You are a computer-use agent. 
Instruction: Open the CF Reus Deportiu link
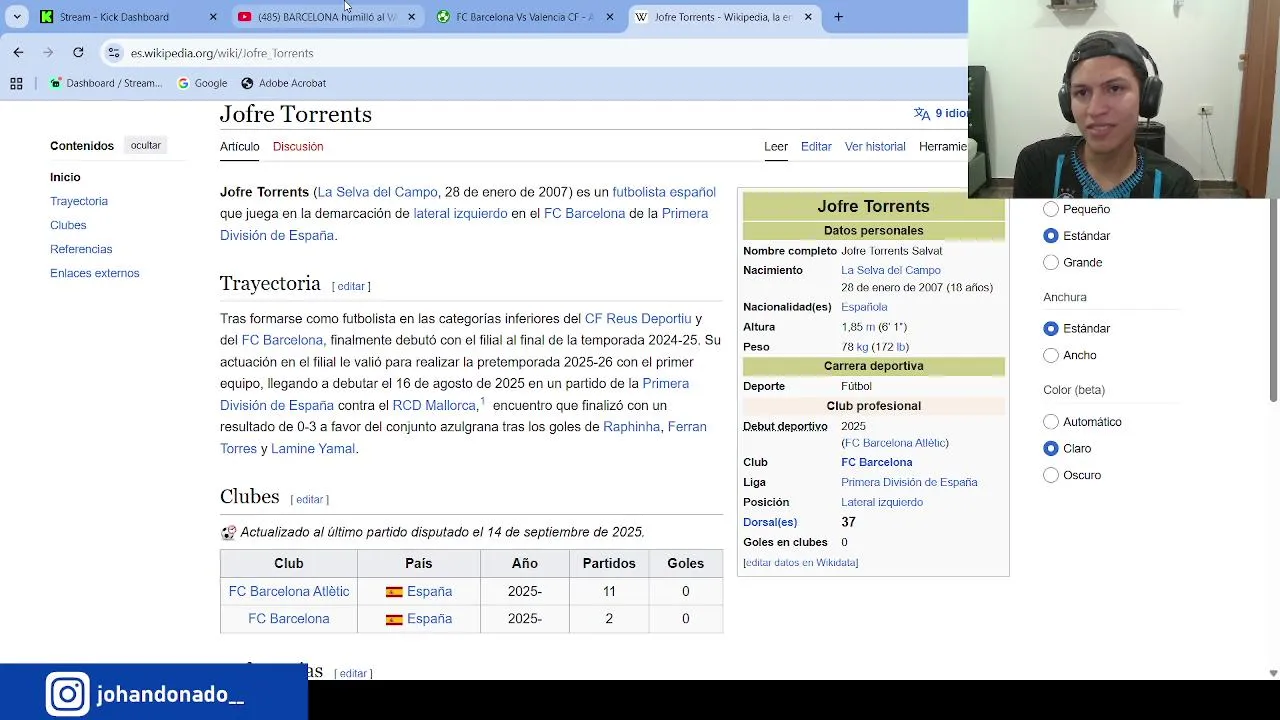tap(638, 318)
